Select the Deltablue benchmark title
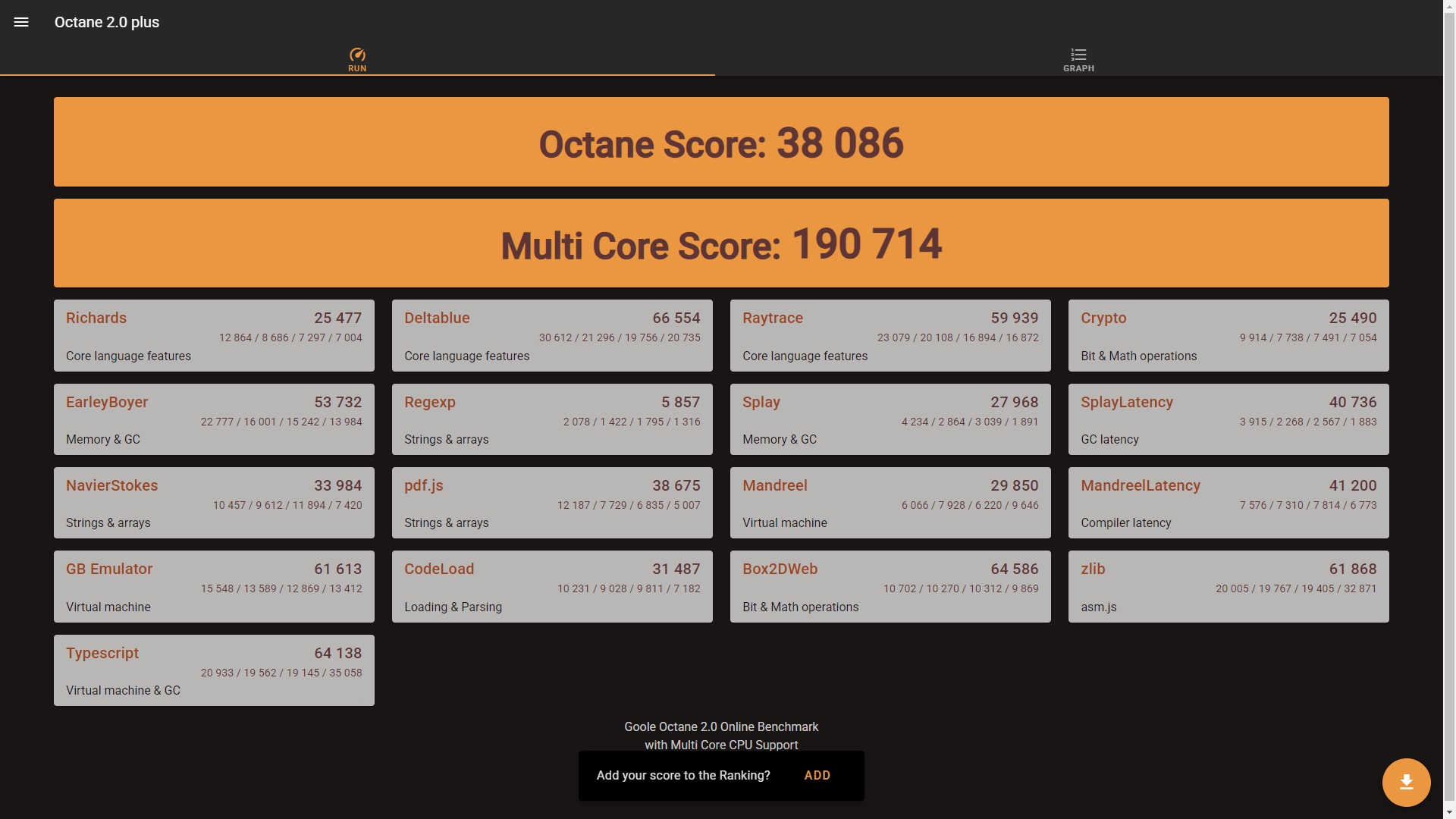Viewport: 1456px width, 819px height. (437, 318)
